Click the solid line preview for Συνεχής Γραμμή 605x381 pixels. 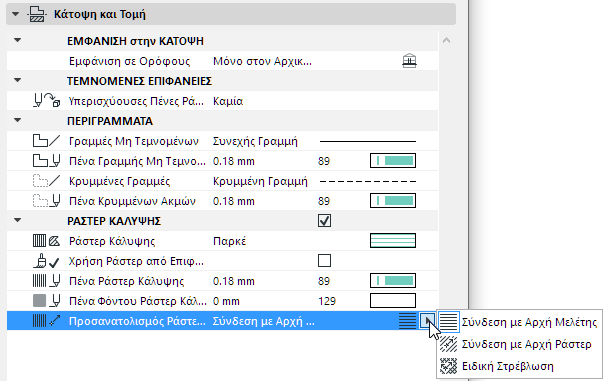[x=368, y=141]
